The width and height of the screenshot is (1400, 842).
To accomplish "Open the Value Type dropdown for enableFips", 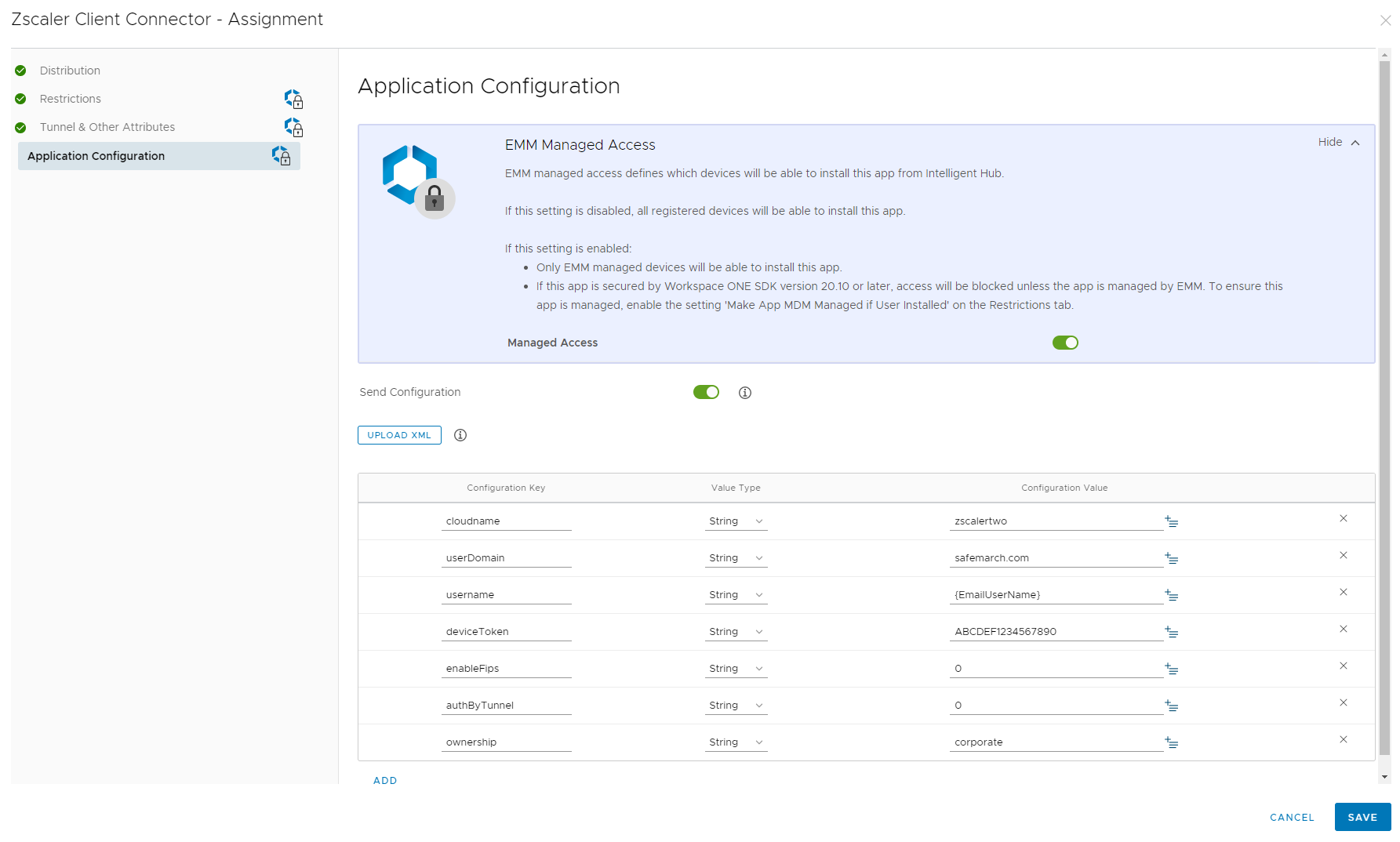I will pyautogui.click(x=735, y=668).
